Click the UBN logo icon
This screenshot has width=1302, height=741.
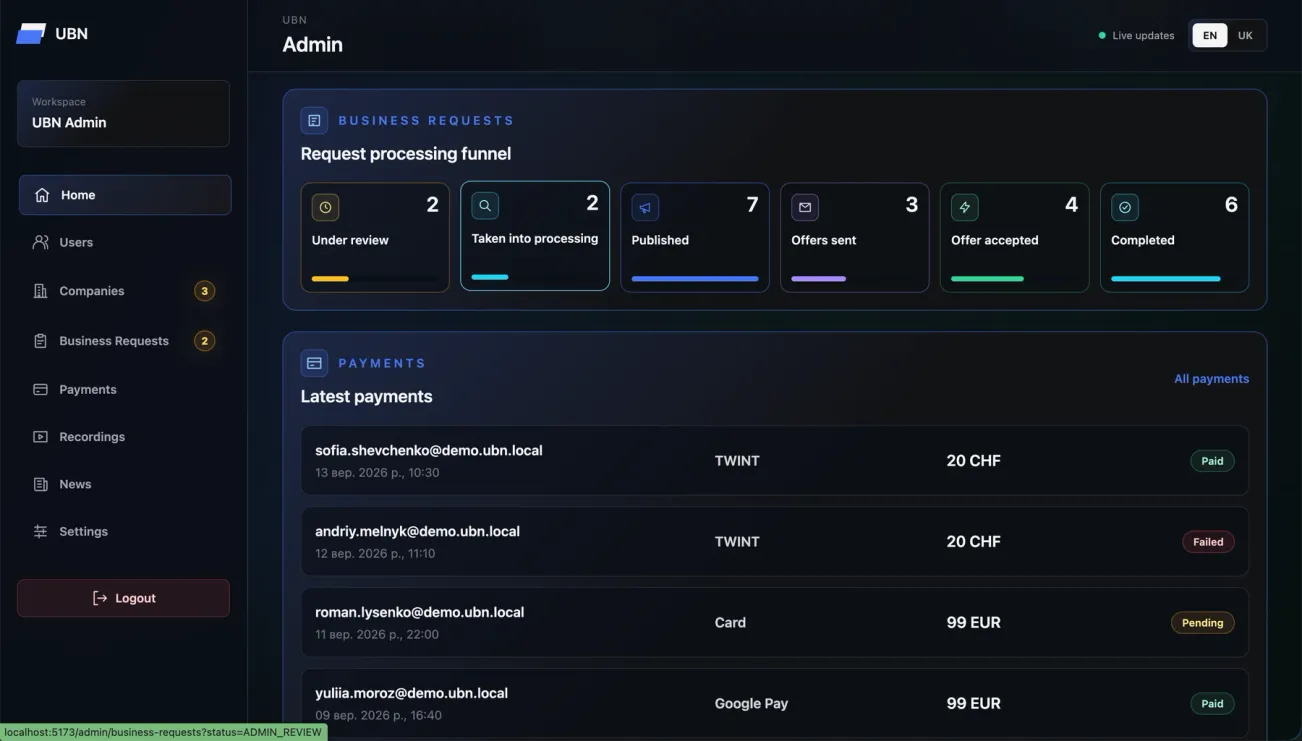pyautogui.click(x=31, y=33)
